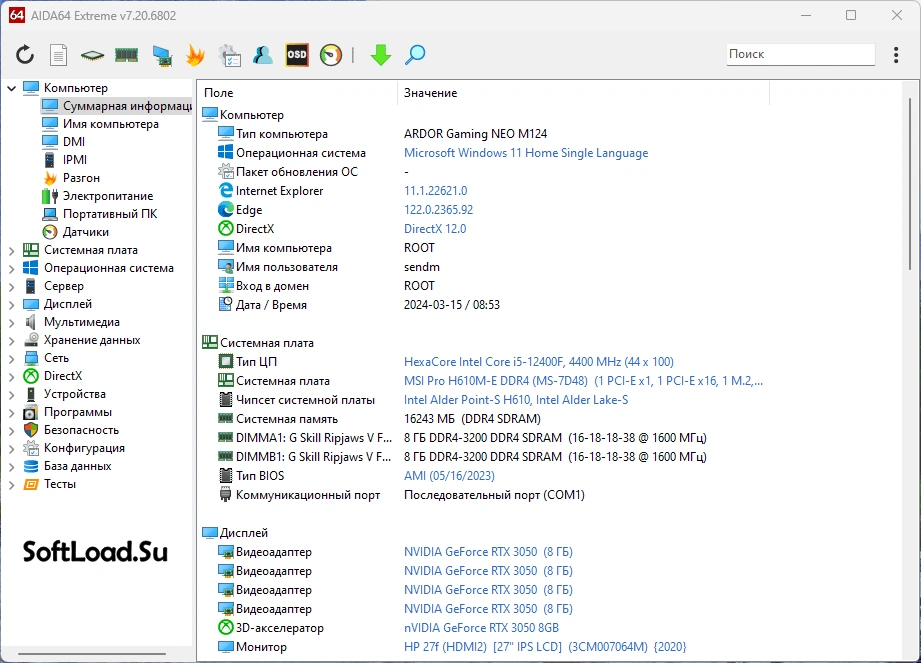This screenshot has height=663, width=921.
Task: Expand the Сервер tree node
Action: tap(11, 287)
